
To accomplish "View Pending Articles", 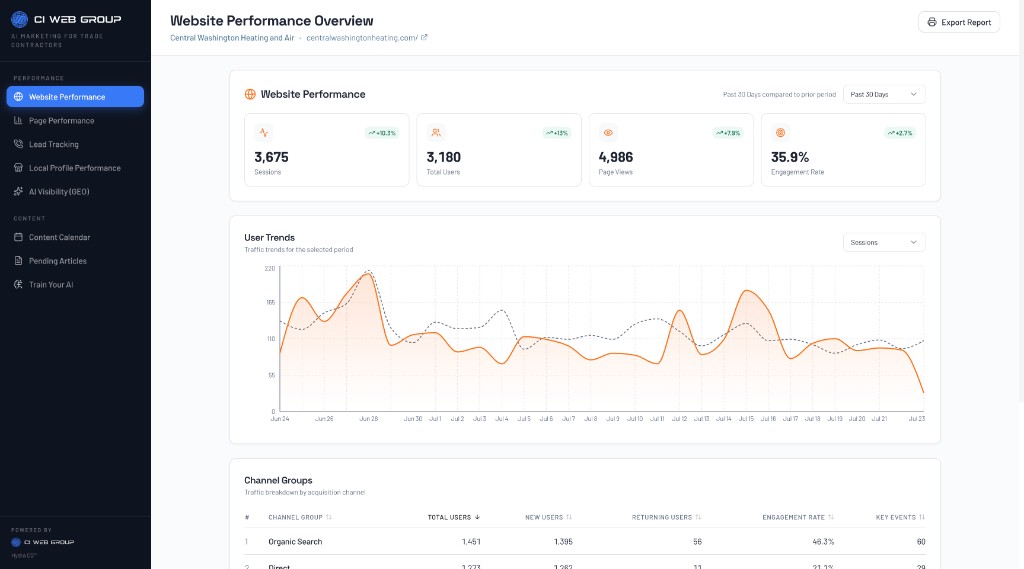I will (x=75, y=261).
